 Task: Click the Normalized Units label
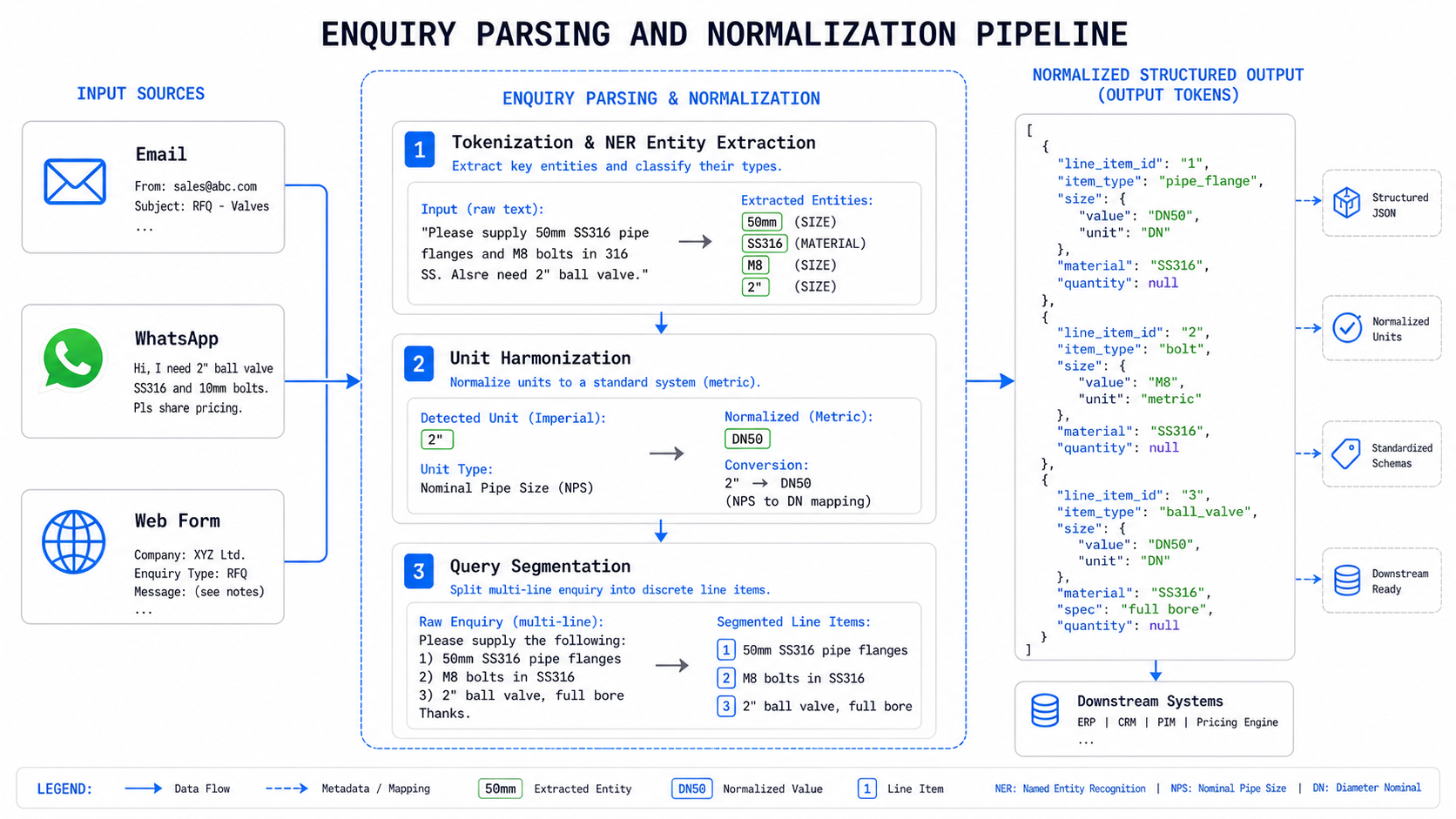point(1400,329)
